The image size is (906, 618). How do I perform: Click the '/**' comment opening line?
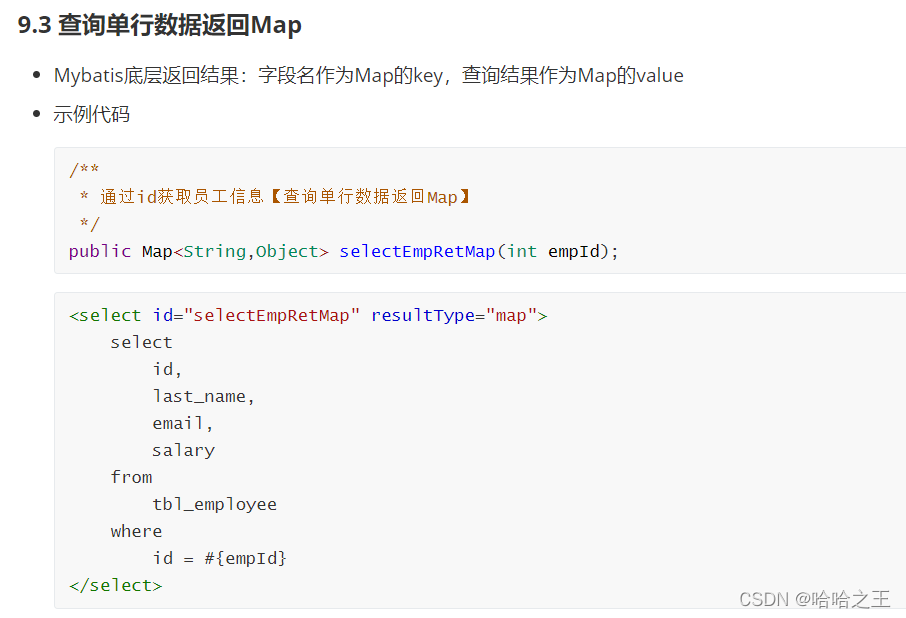pyautogui.click(x=84, y=170)
